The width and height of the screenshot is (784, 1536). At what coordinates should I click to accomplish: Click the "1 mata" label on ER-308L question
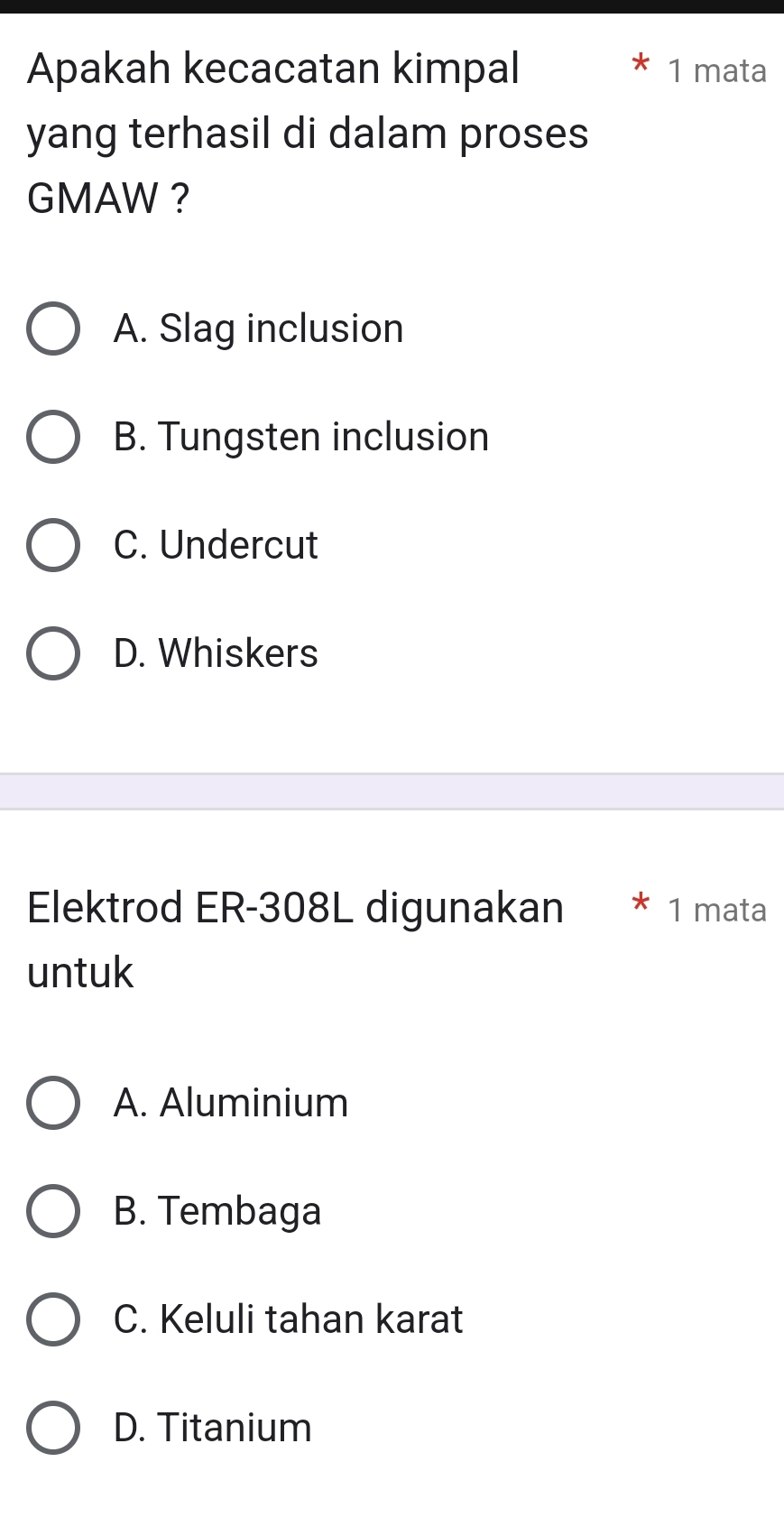(717, 910)
